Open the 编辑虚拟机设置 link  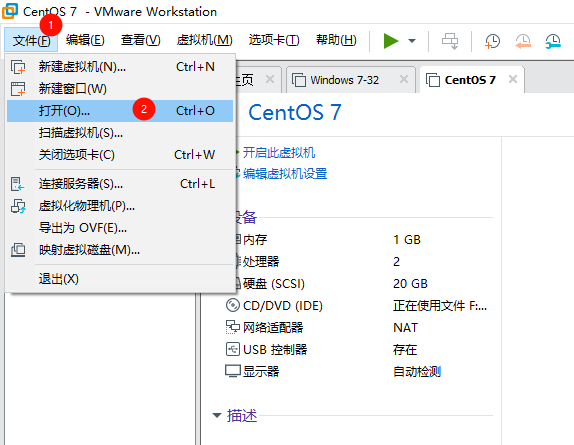coord(284,174)
